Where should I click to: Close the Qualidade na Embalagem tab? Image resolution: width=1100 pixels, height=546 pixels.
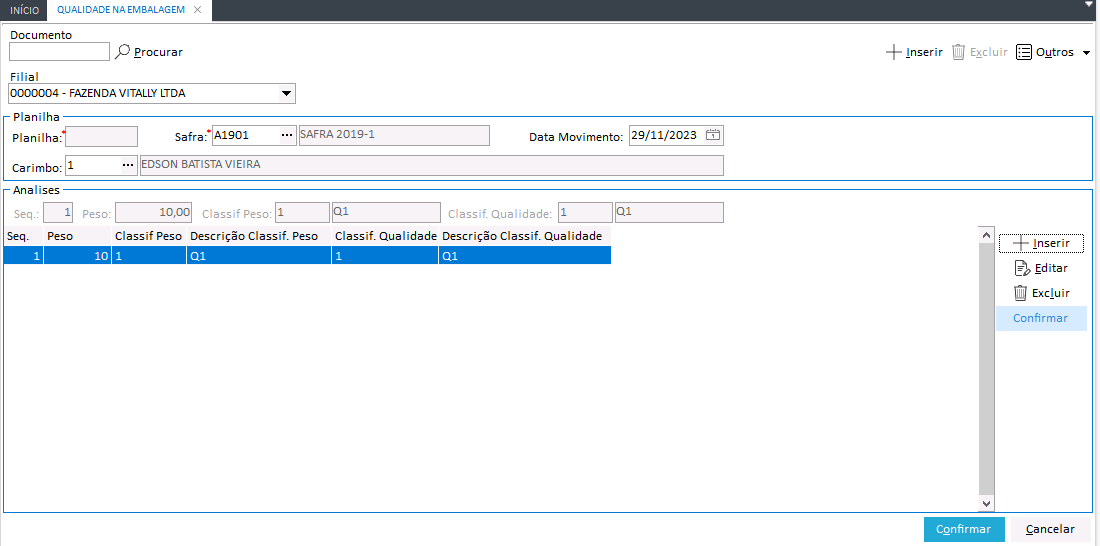point(197,10)
